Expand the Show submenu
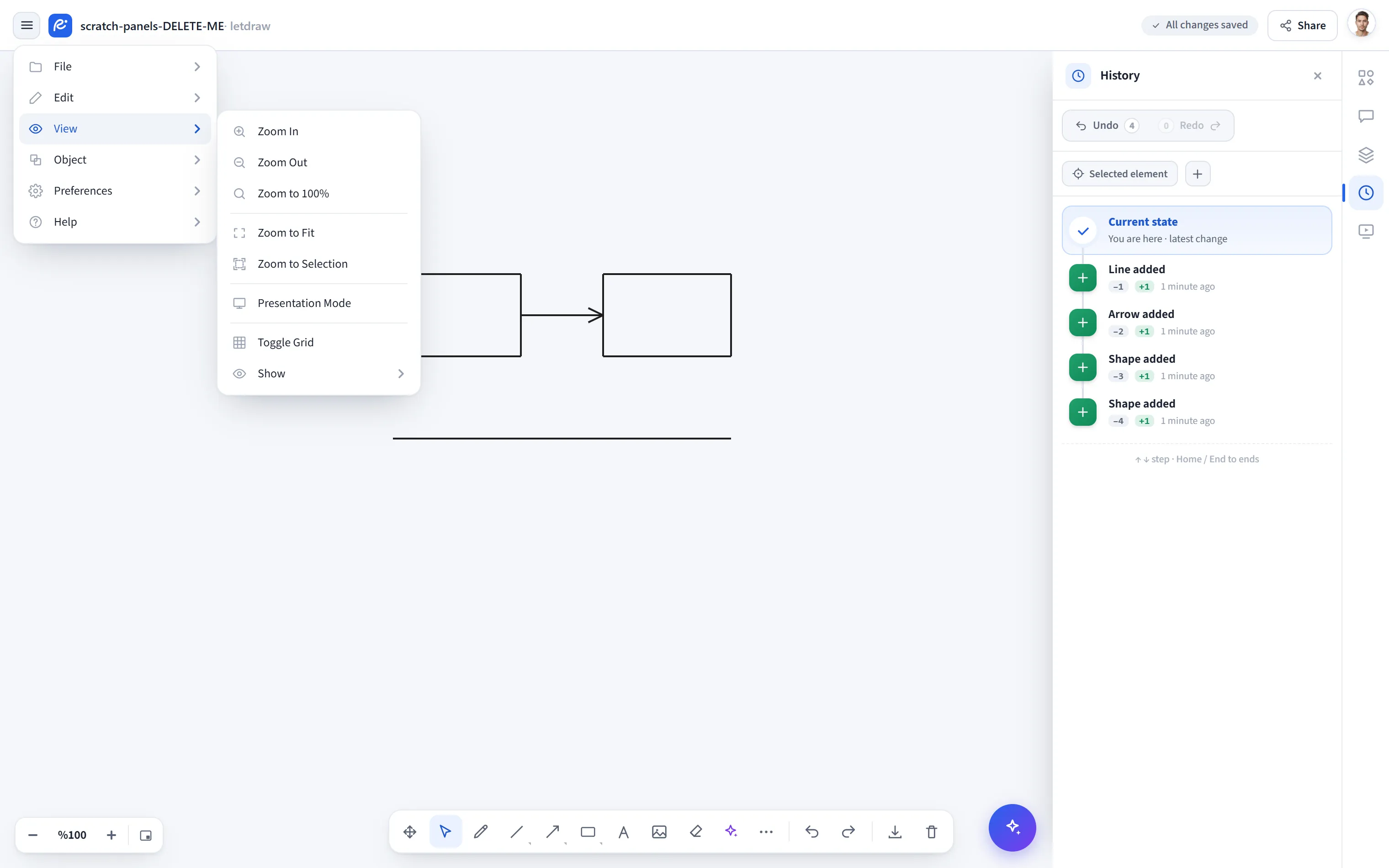The height and width of the screenshot is (868, 1389). point(318,373)
